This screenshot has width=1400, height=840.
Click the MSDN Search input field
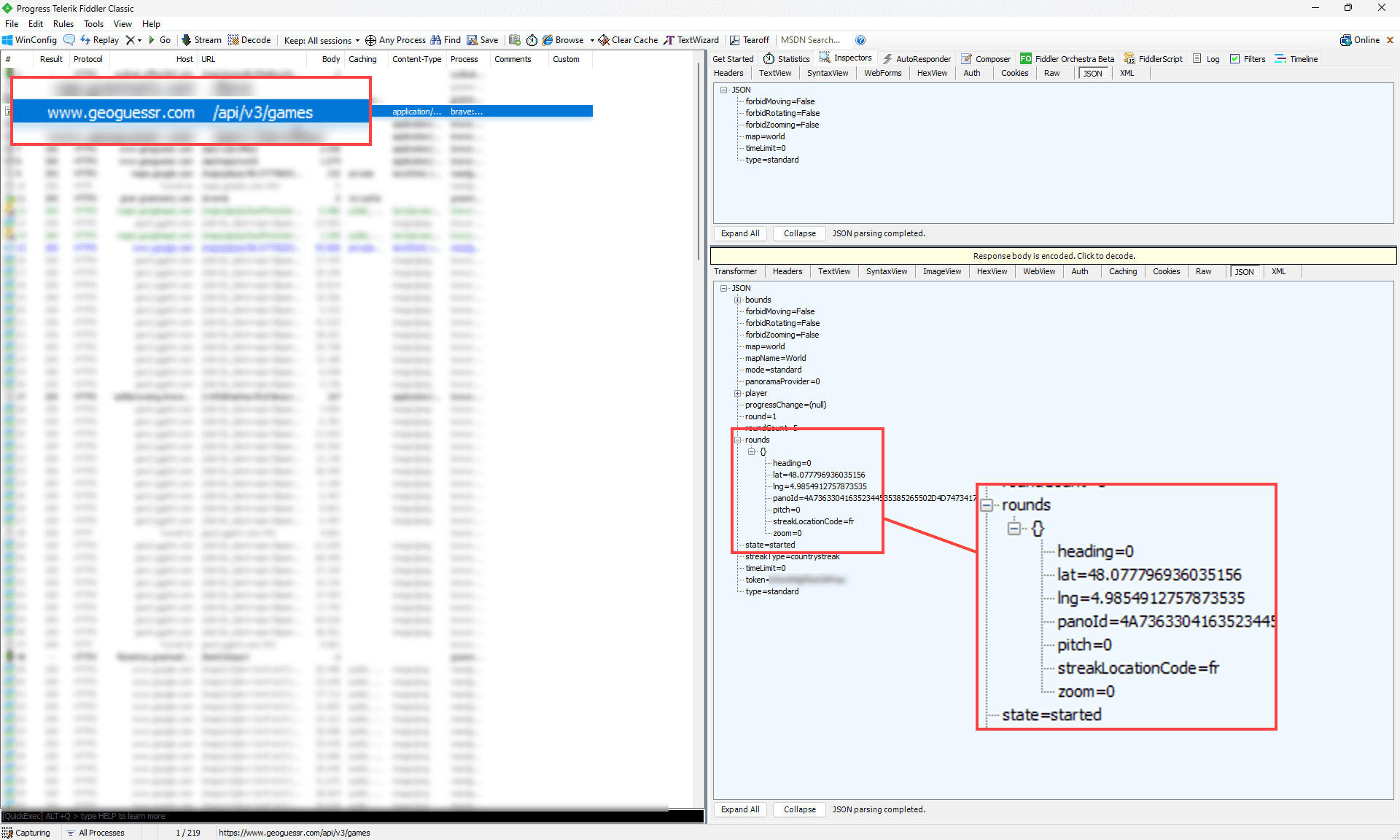[x=813, y=40]
